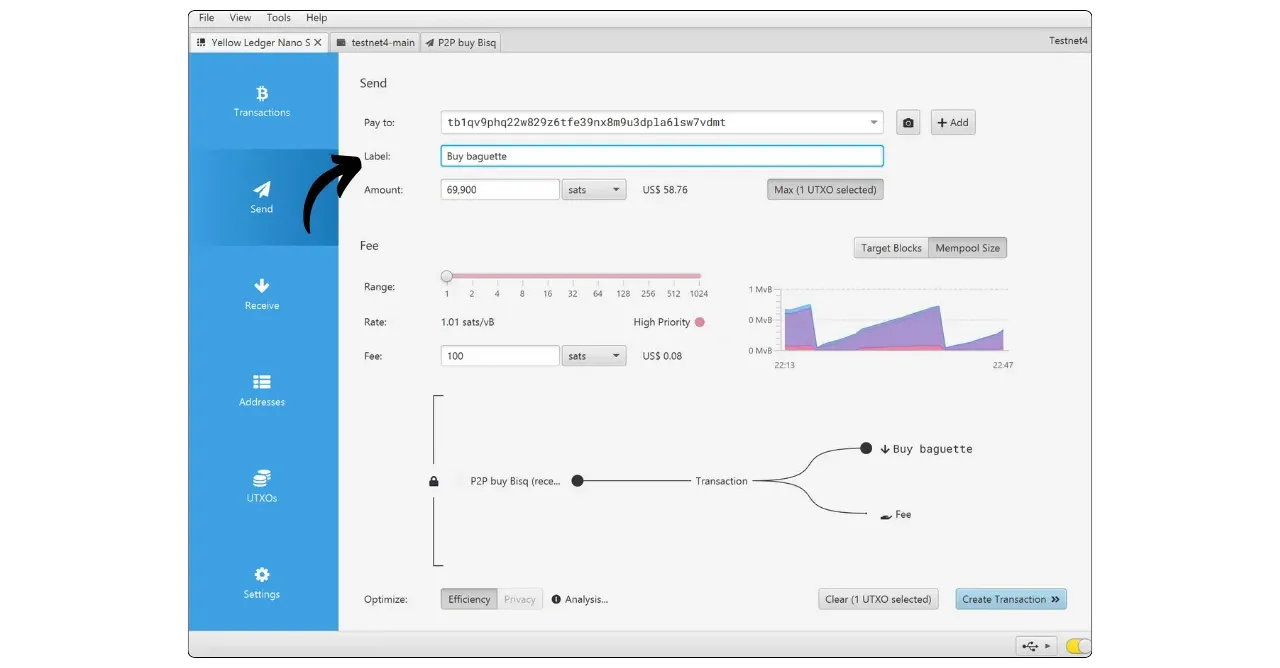Screen dimensions: 1280x668
Task: Open the Tools menu
Action: point(278,18)
